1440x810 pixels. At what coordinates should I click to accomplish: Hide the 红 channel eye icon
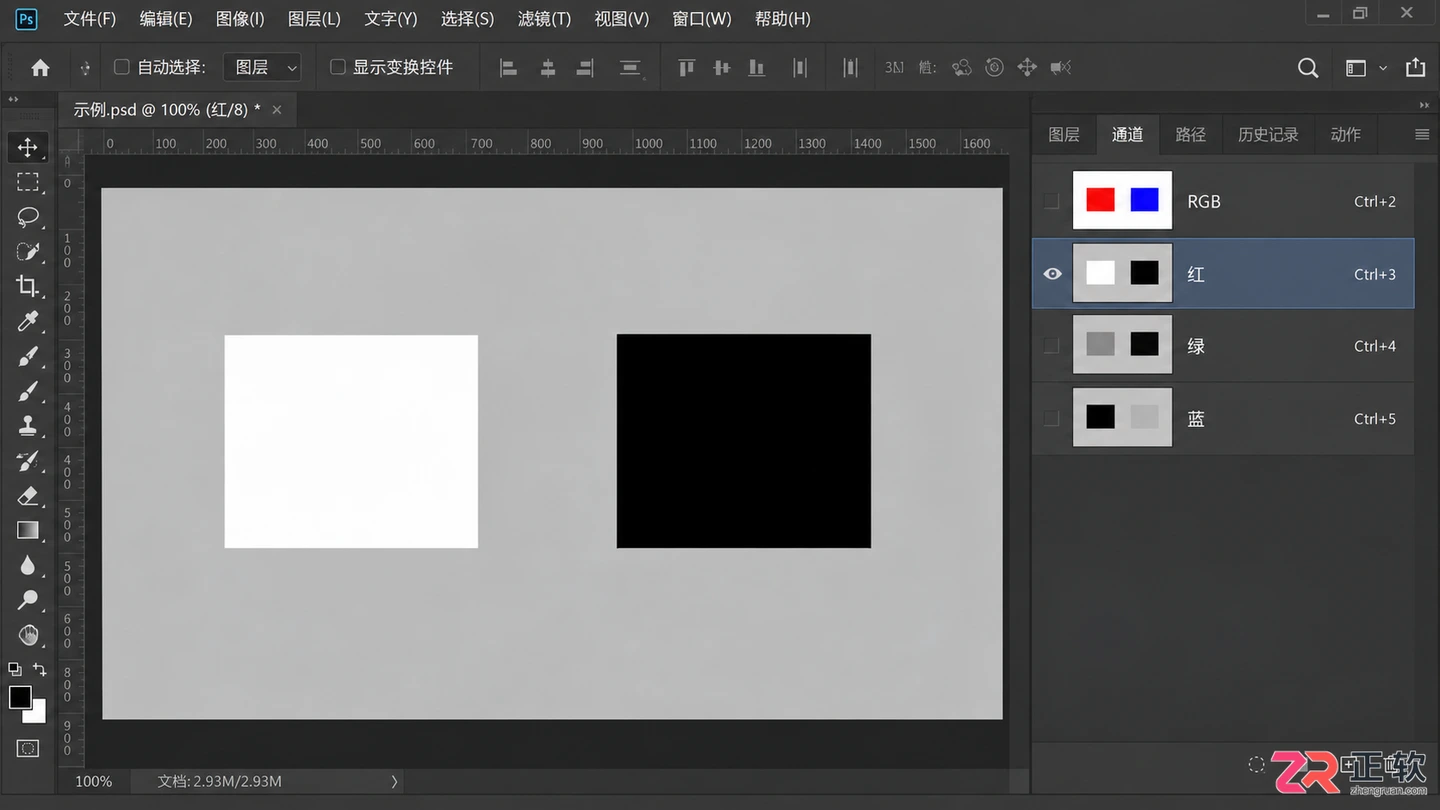(x=1052, y=273)
